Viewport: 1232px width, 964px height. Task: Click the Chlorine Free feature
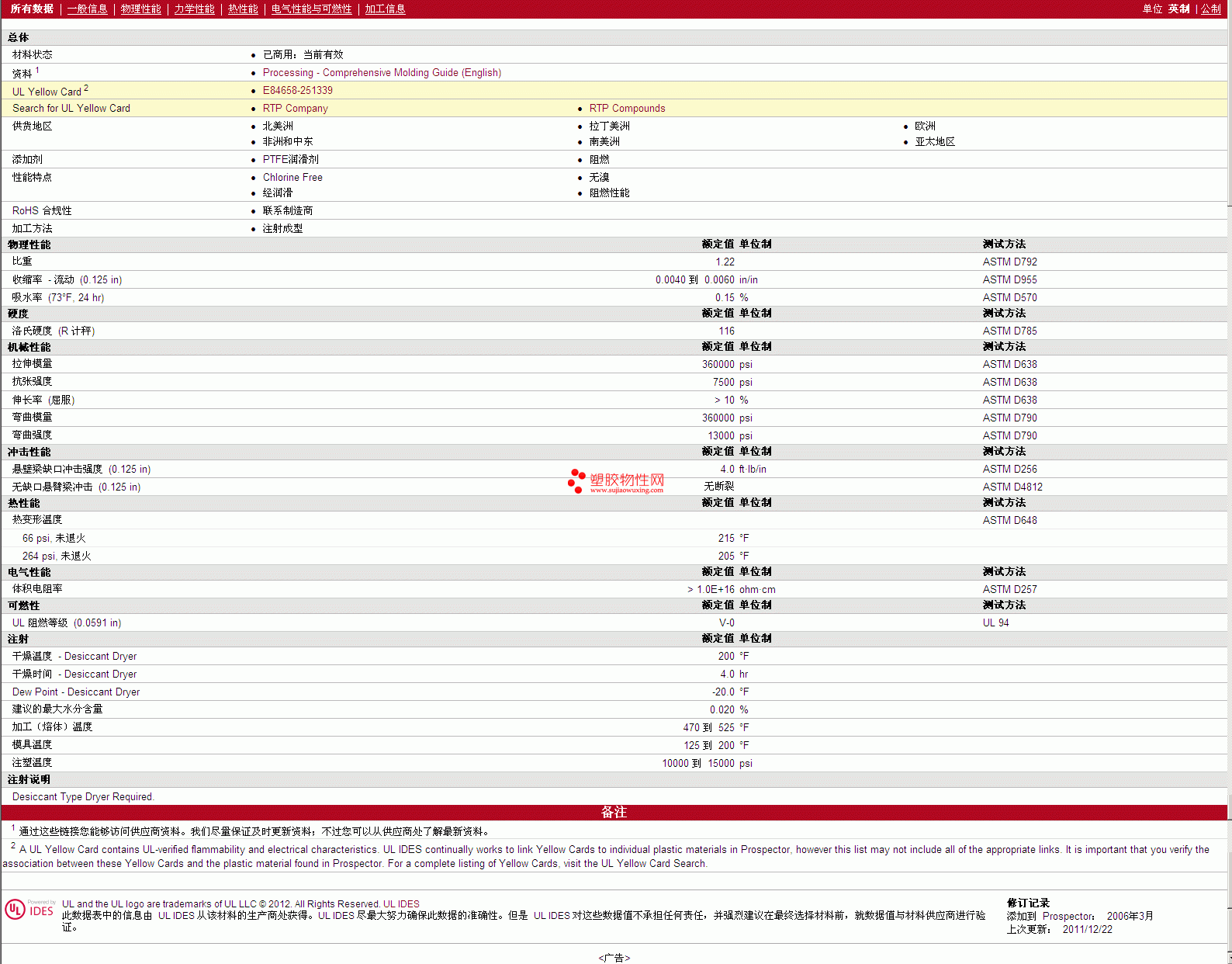click(x=292, y=177)
